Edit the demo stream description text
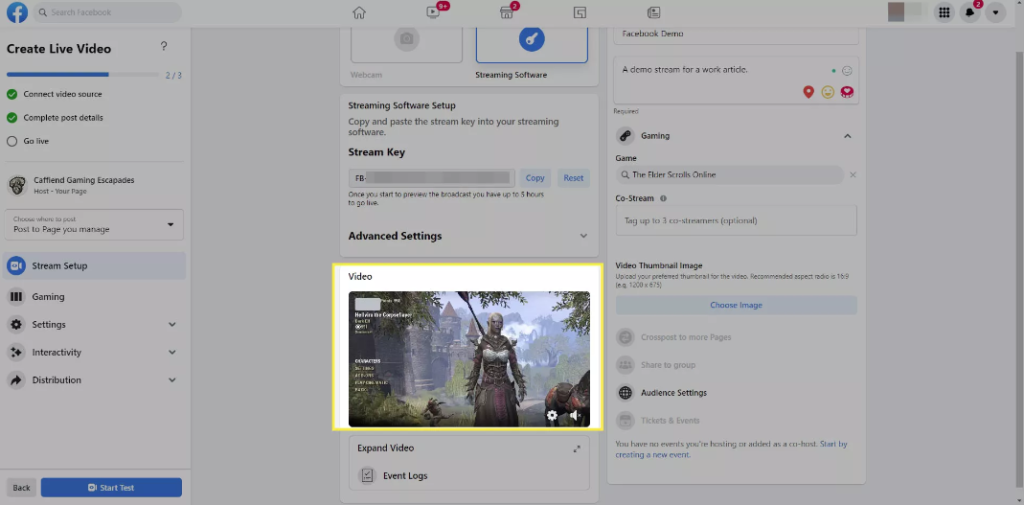Screen dimensions: 1024x505 pos(684,69)
